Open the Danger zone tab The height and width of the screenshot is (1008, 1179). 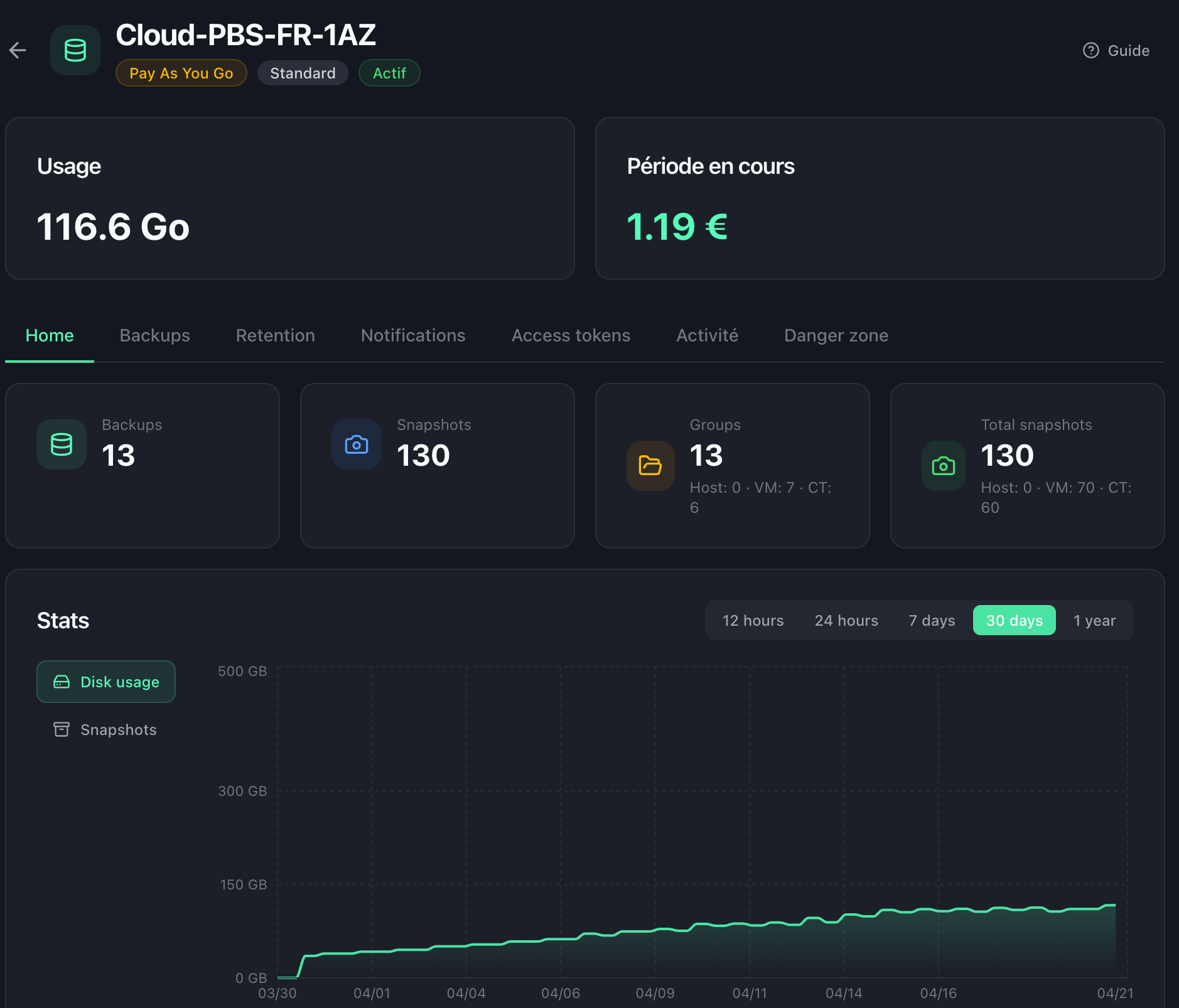(836, 335)
